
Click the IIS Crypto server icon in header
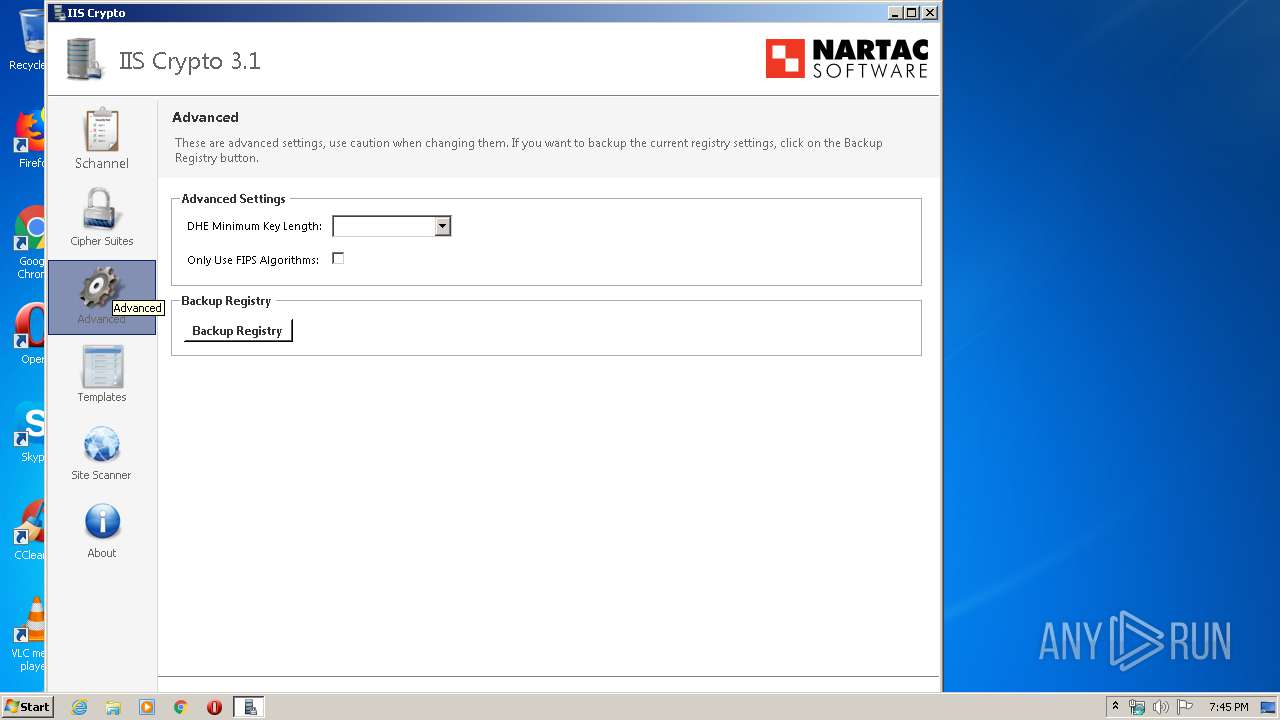click(85, 59)
